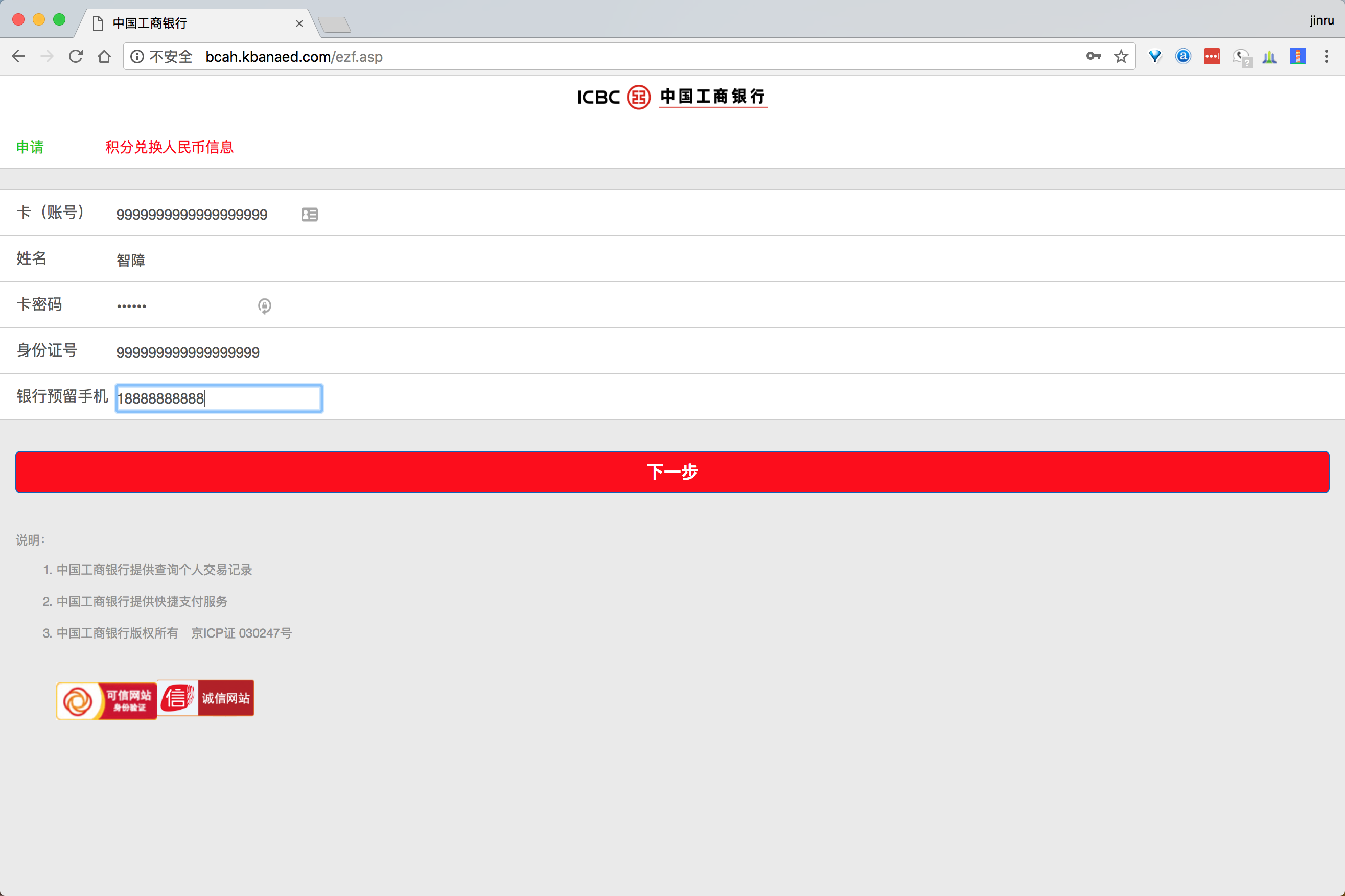The image size is (1345, 896).
Task: Click text 中国工商银行提供快捷支付服务
Action: (142, 601)
